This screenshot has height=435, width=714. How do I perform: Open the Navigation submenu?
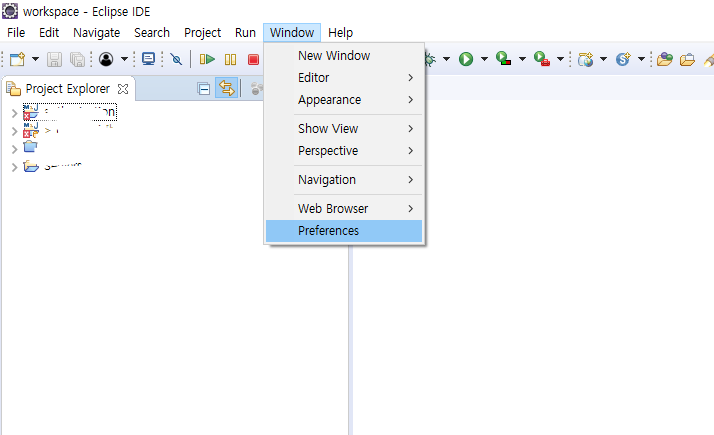[x=344, y=180]
